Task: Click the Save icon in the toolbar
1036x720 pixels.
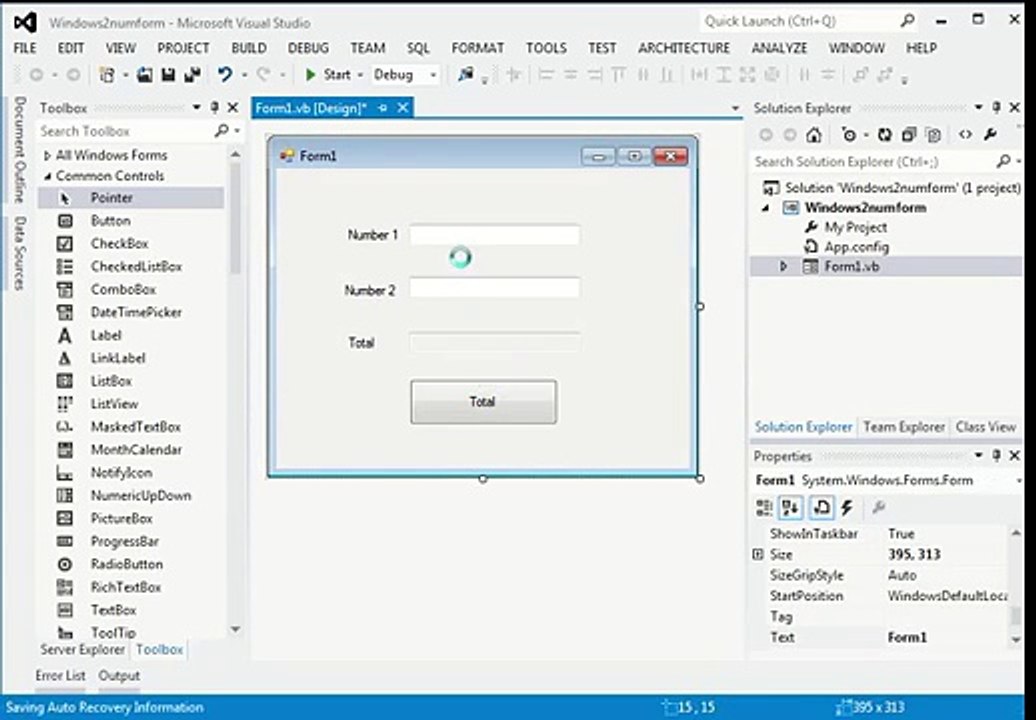Action: click(x=168, y=75)
